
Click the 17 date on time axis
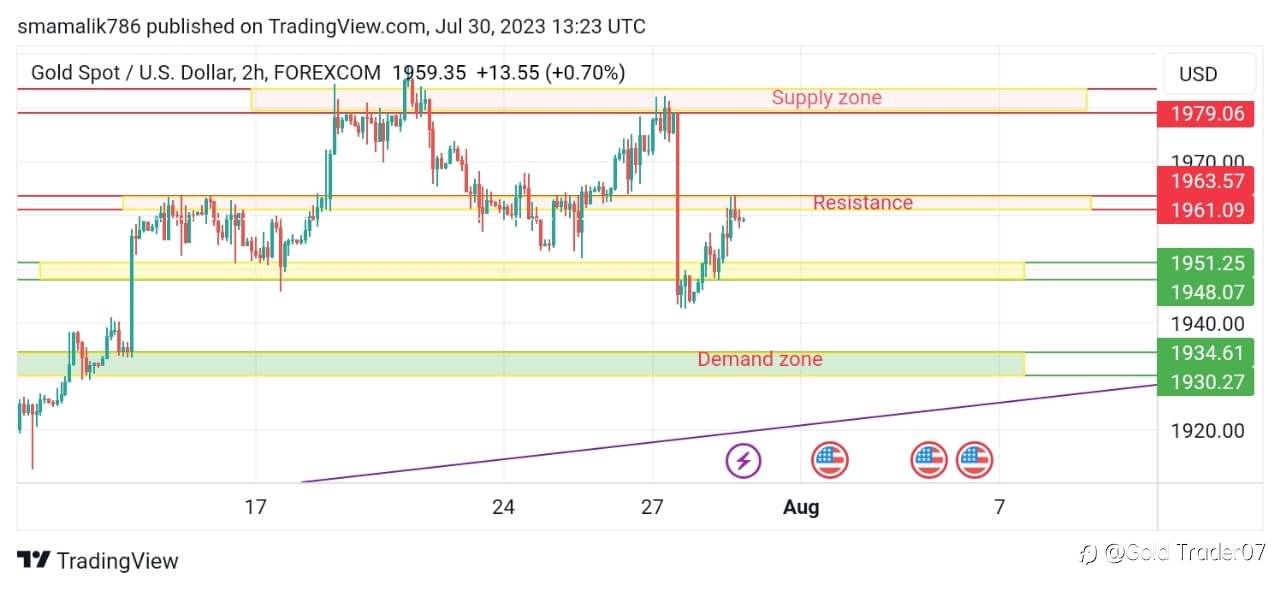click(256, 507)
